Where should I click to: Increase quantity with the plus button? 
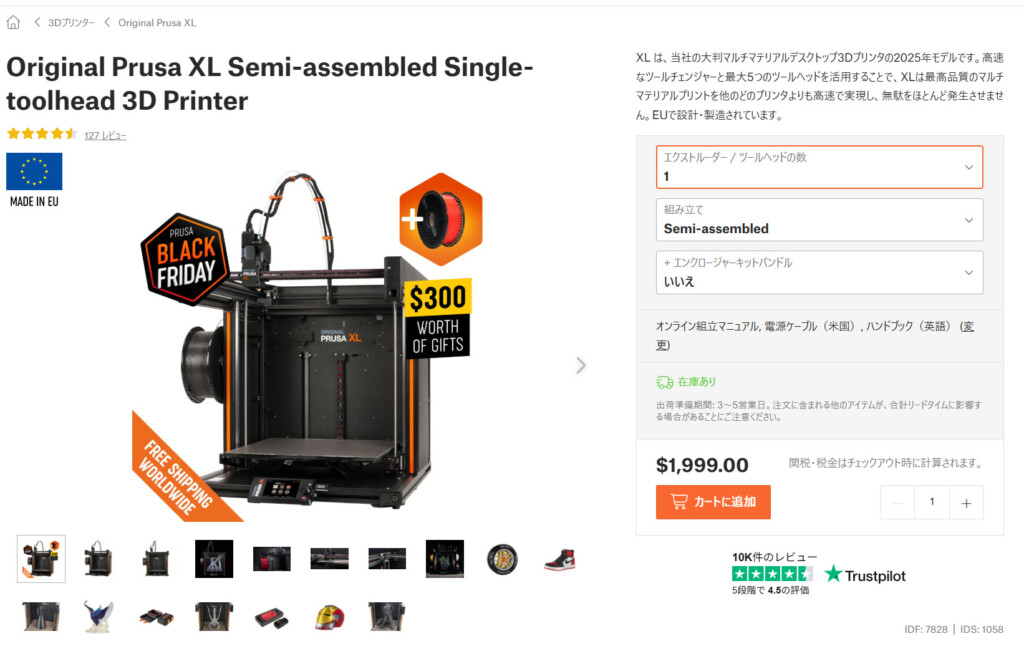(x=966, y=503)
